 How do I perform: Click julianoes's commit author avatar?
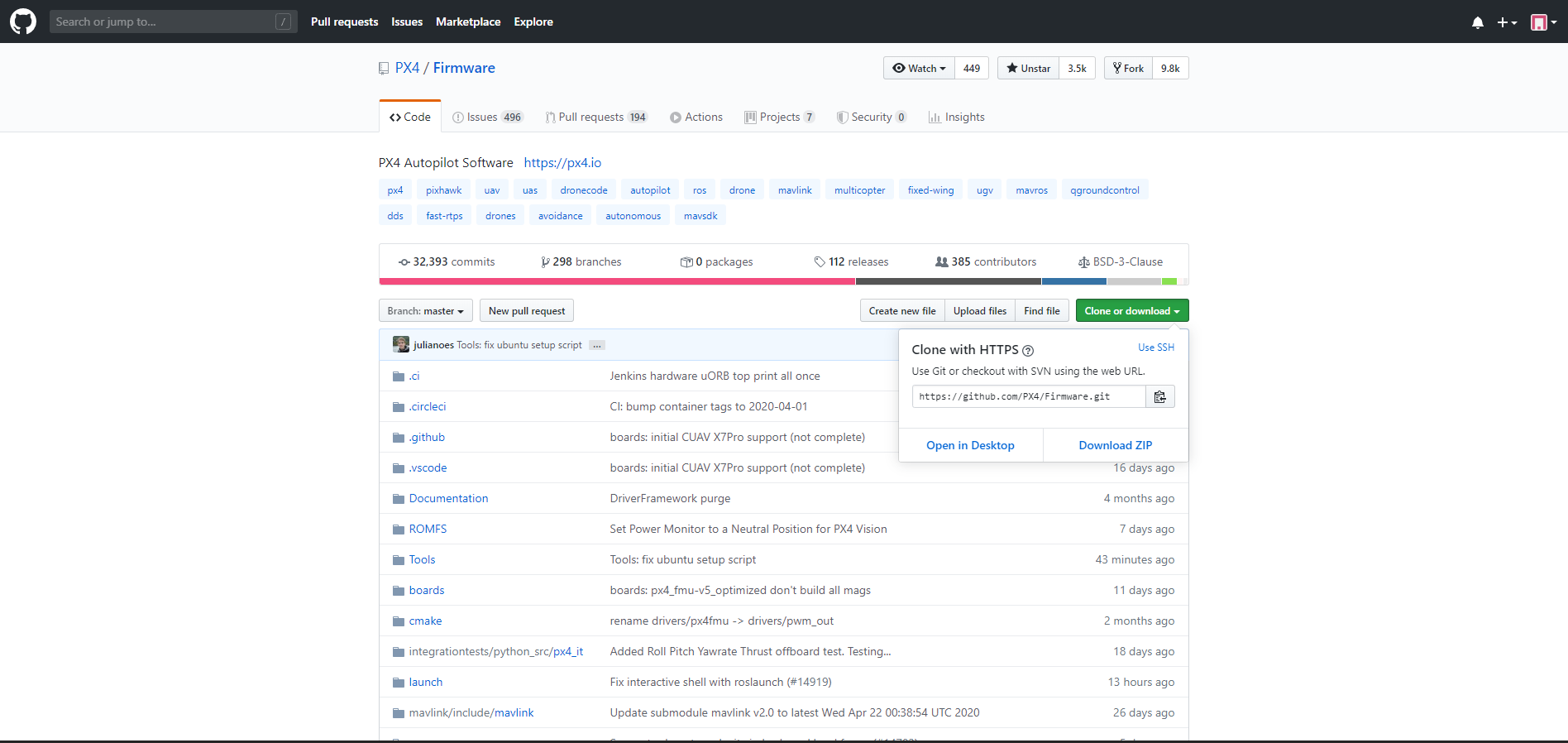pos(401,345)
